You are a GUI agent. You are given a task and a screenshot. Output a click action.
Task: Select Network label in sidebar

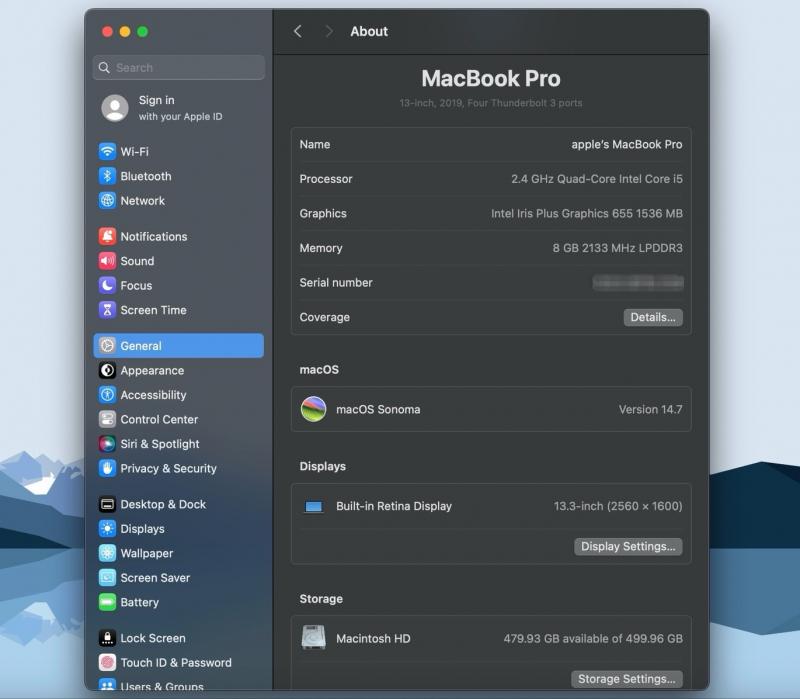142,201
